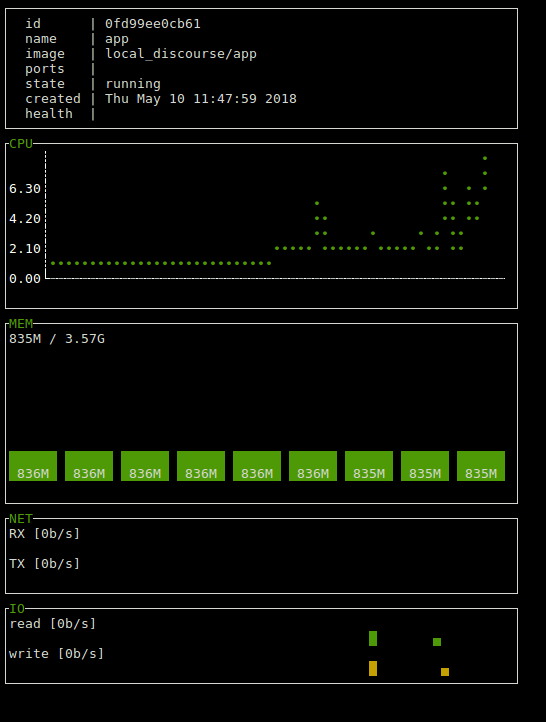This screenshot has width=546, height=722.
Task: Click the taller yellow IO write bar
Action: pyautogui.click(x=373, y=668)
